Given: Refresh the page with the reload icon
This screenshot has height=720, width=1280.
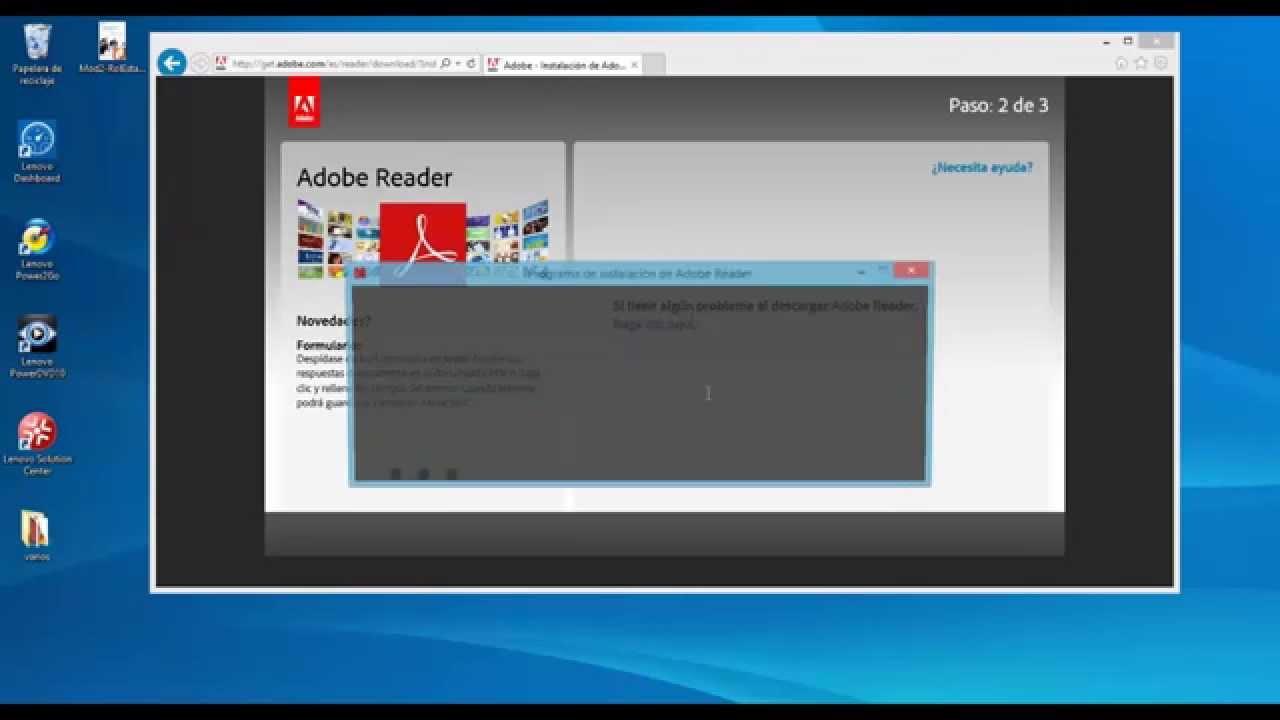Looking at the screenshot, I should pyautogui.click(x=471, y=63).
